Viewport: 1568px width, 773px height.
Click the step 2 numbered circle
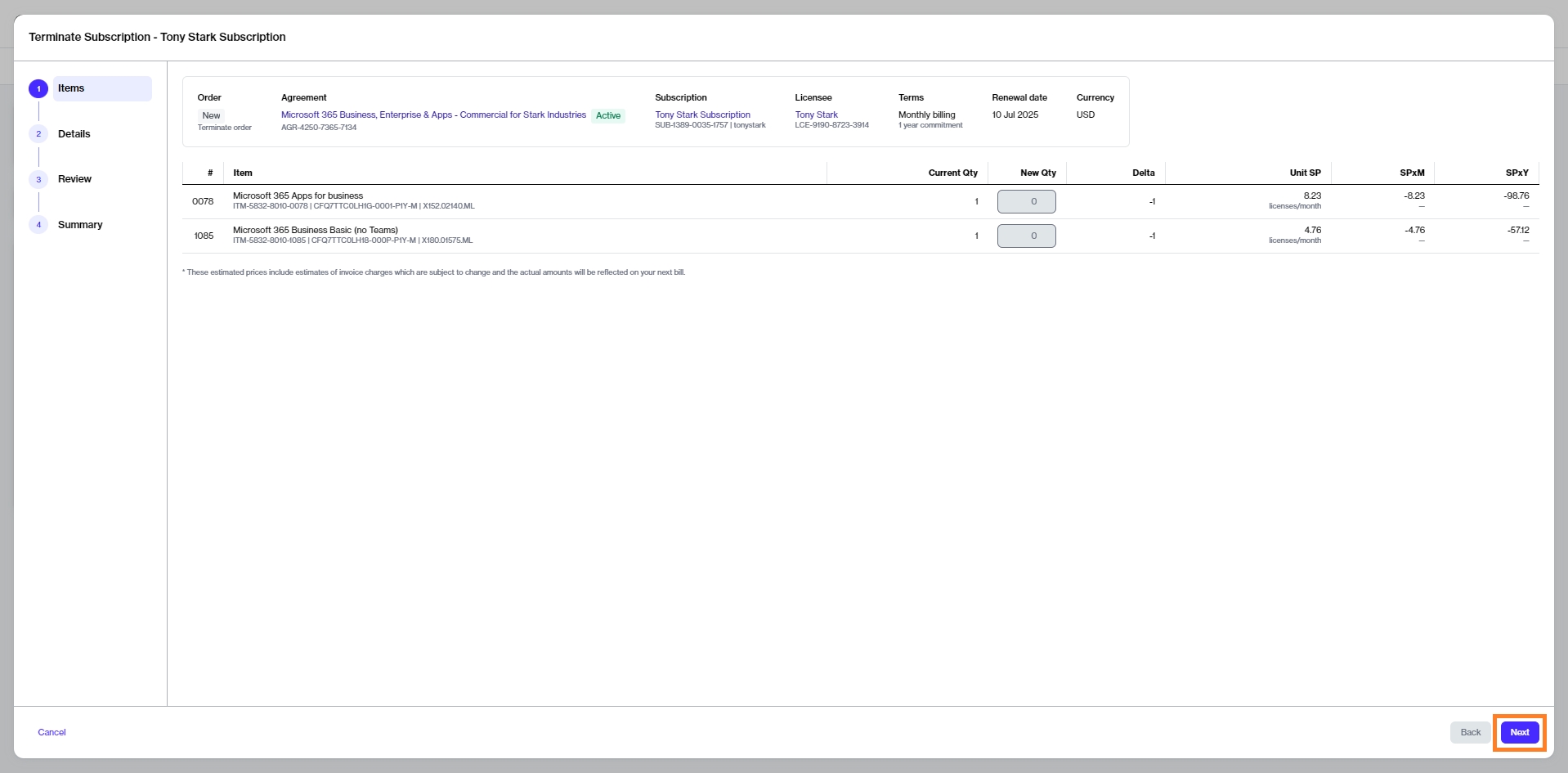coord(38,134)
